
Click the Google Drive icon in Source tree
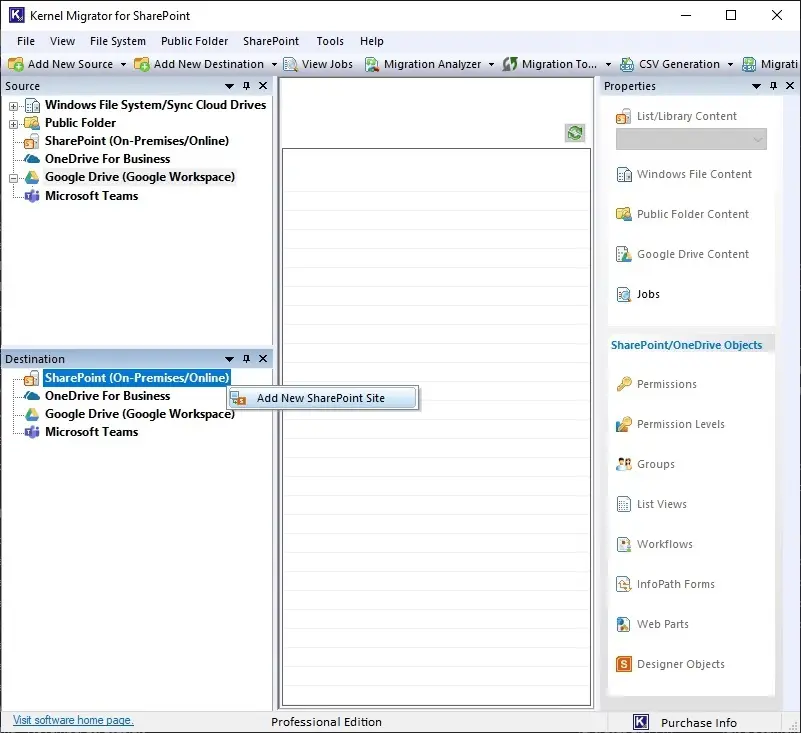click(x=32, y=177)
